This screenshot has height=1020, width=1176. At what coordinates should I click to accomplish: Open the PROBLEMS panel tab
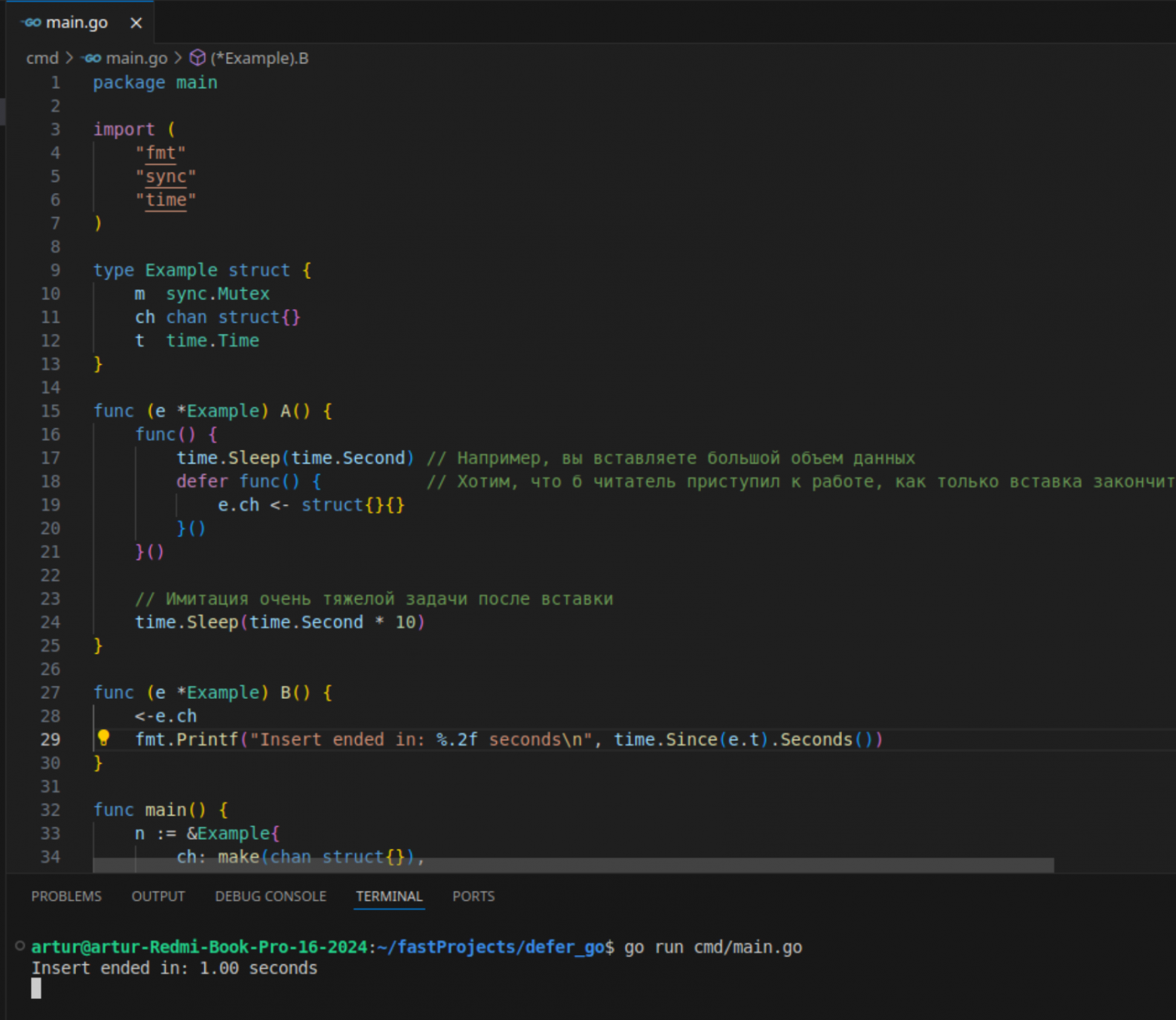tap(66, 896)
